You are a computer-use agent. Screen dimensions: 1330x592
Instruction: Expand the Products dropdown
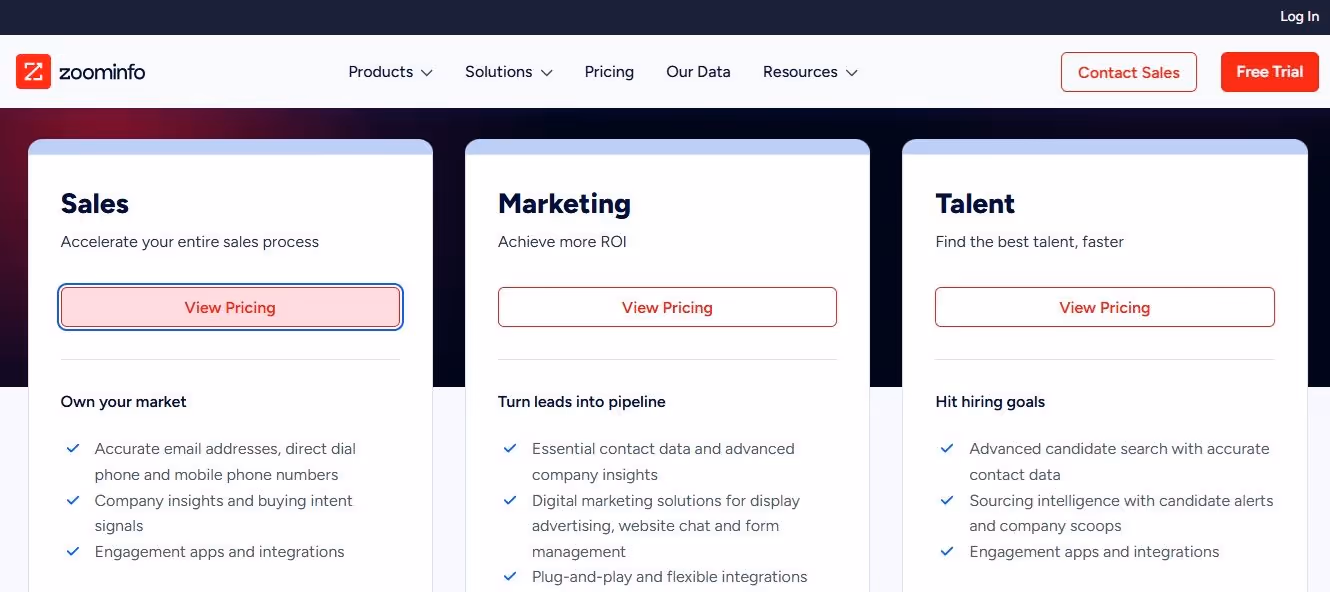pyautogui.click(x=389, y=71)
